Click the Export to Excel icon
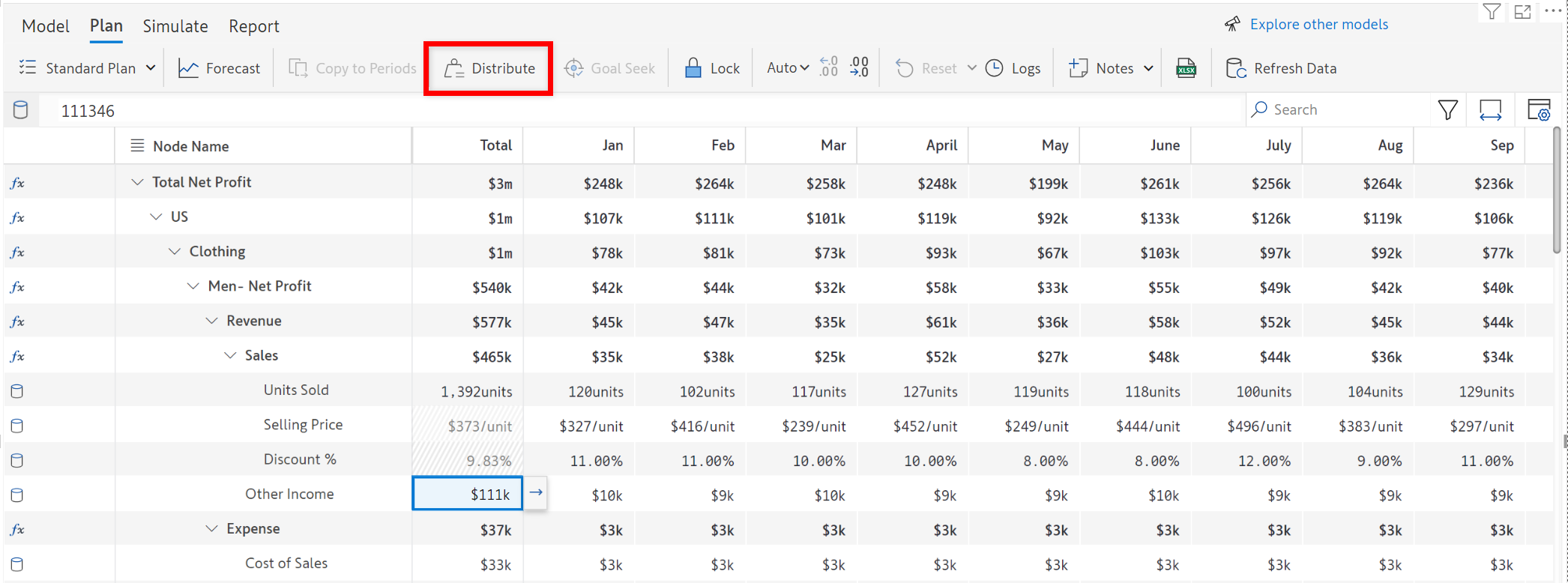Image resolution: width=1568 pixels, height=583 pixels. pyautogui.click(x=1186, y=68)
